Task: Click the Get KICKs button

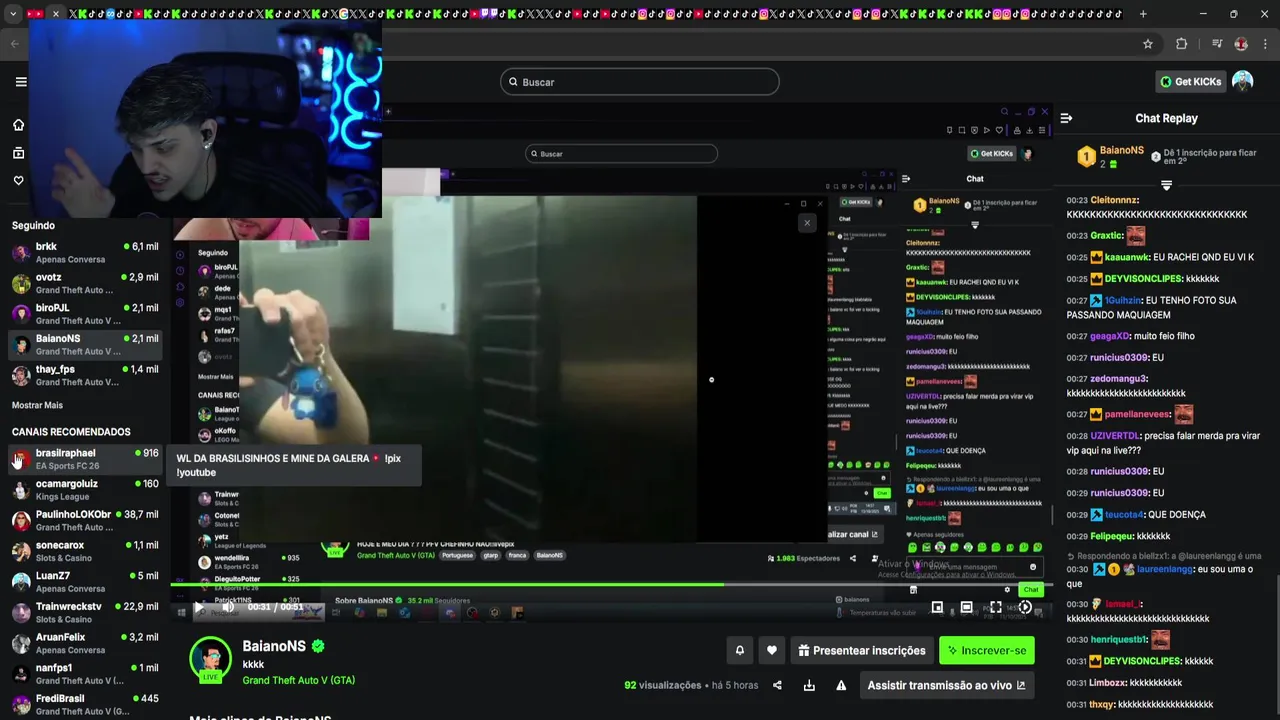Action: coord(1190,82)
